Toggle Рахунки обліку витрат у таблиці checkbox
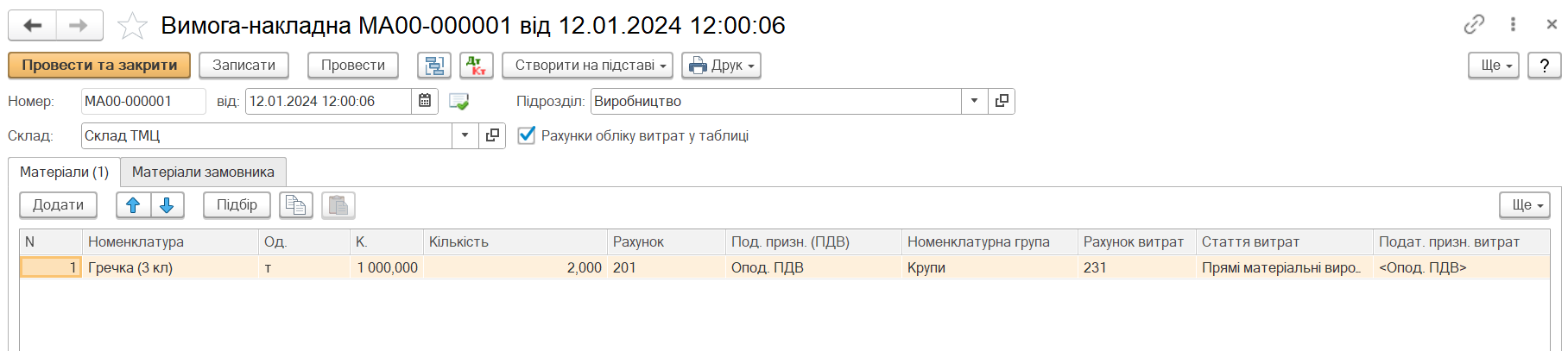Viewport: 1568px width, 351px height. pyautogui.click(x=526, y=135)
